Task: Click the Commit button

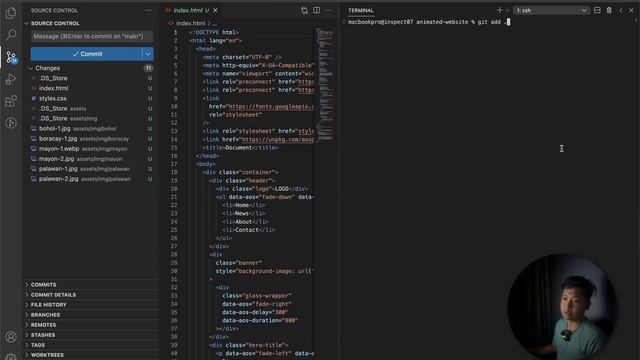Action: pyautogui.click(x=87, y=54)
